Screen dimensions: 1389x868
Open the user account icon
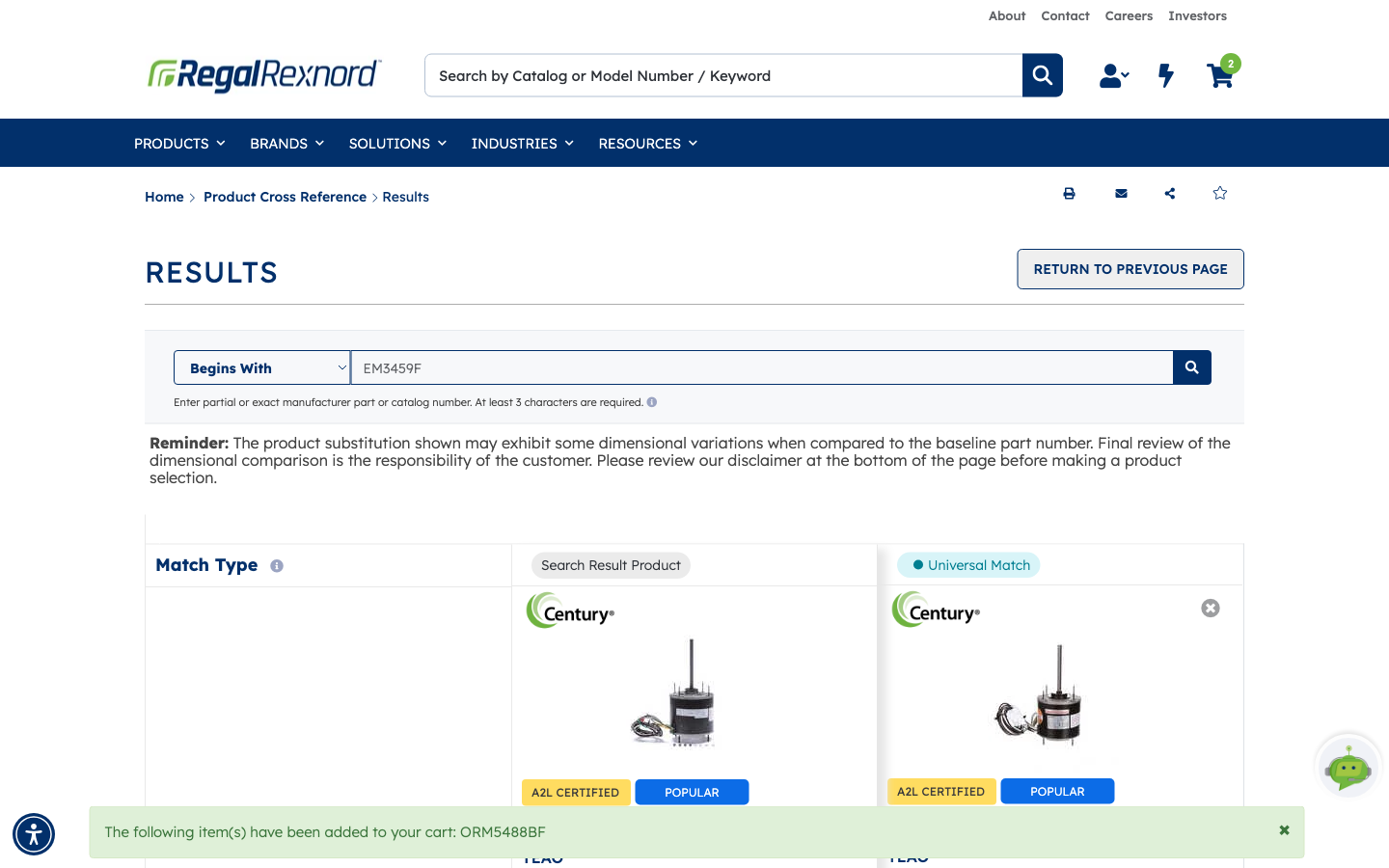pos(1114,75)
